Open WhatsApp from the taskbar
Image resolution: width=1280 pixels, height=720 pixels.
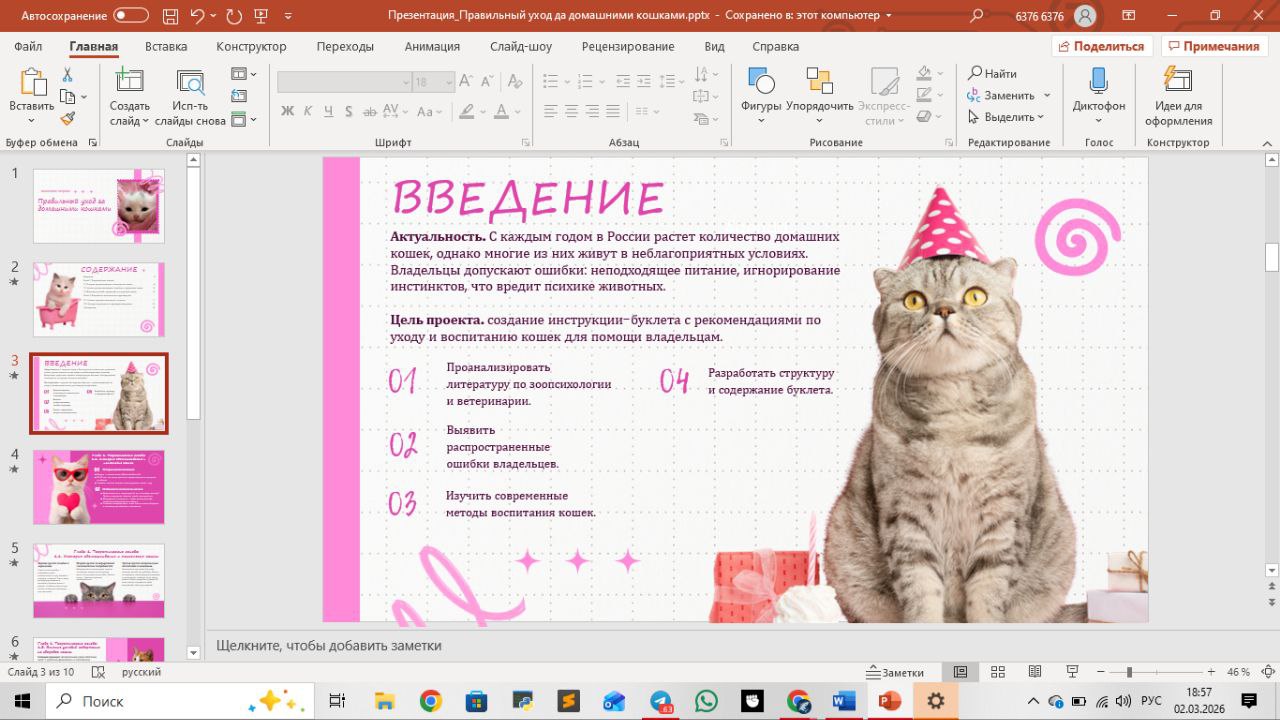pos(706,701)
